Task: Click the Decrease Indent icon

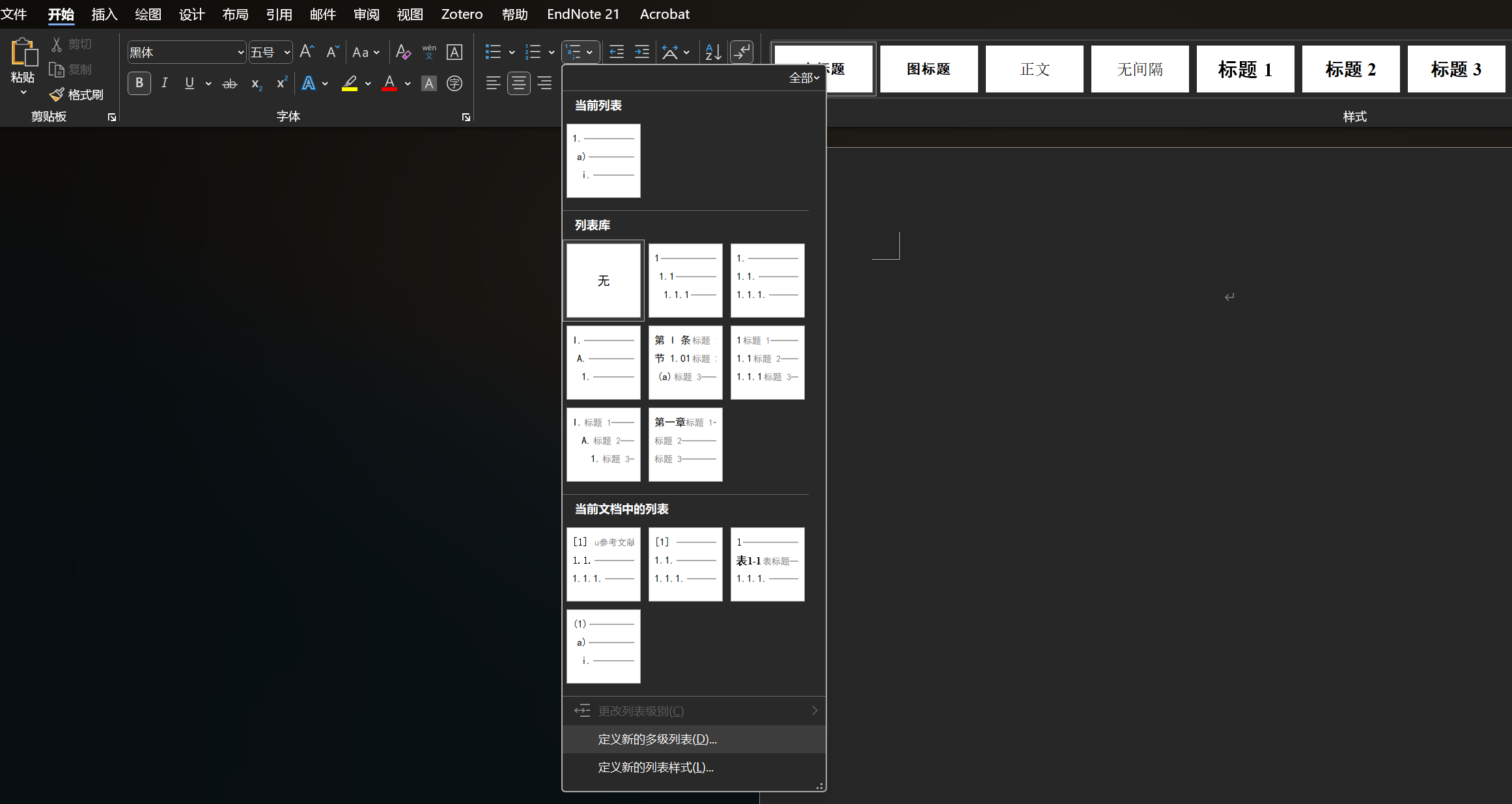Action: pos(616,52)
